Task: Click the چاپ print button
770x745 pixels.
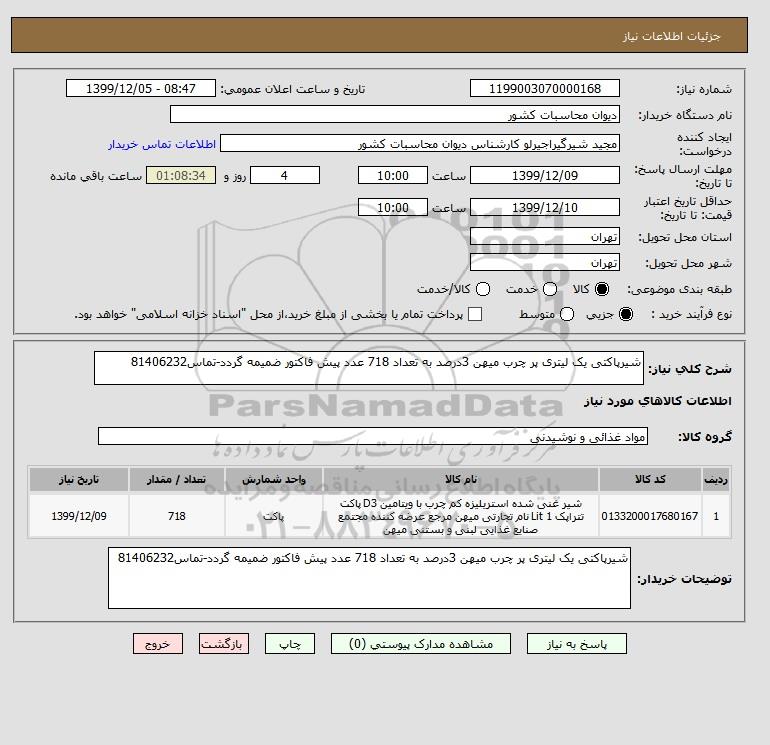Action: pos(290,644)
